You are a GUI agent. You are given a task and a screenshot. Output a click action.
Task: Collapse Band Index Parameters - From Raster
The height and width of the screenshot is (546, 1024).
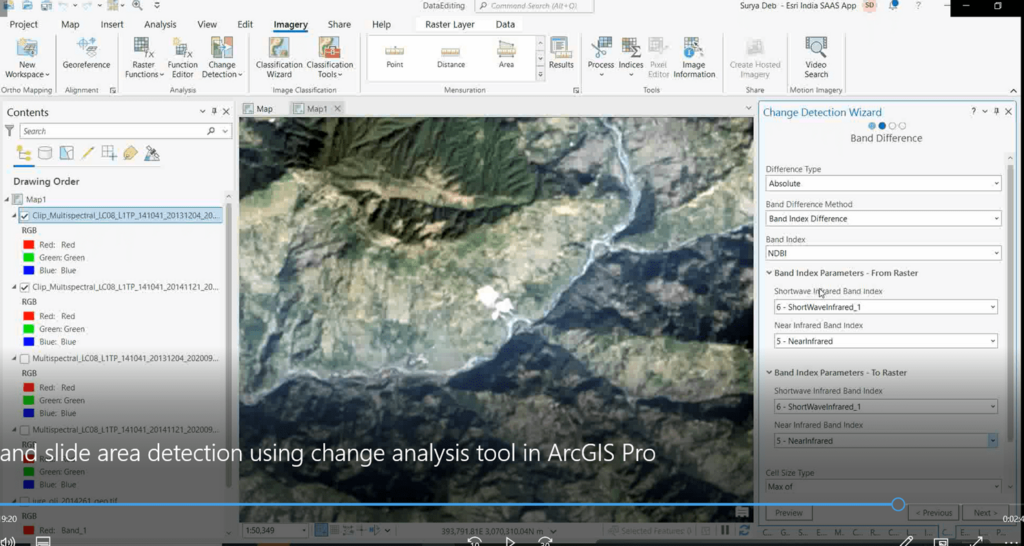coord(769,273)
